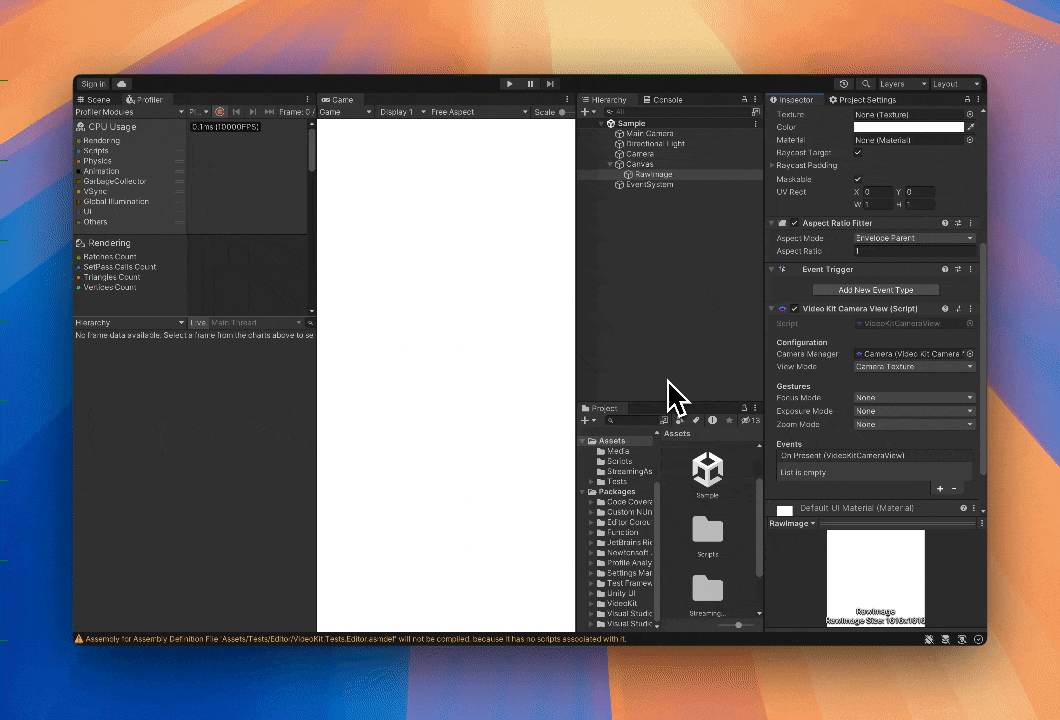Open the Layers dropdown
1060x720 pixels.
point(903,84)
